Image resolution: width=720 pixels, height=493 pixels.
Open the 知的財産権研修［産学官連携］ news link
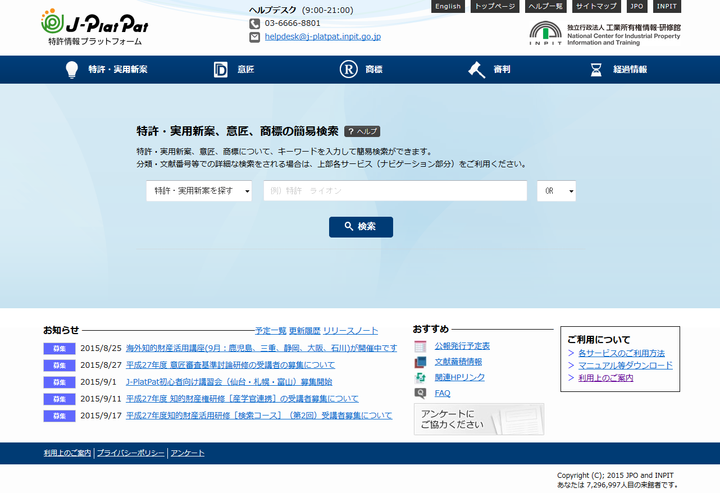[x=242, y=399]
